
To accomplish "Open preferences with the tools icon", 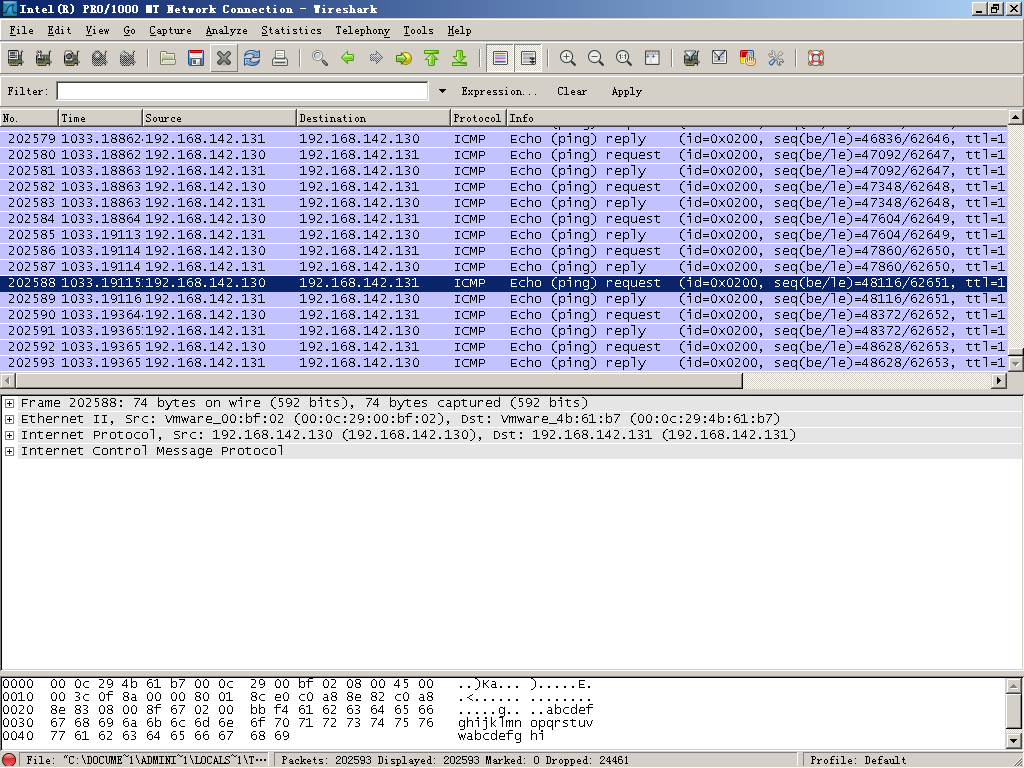I will (776, 58).
